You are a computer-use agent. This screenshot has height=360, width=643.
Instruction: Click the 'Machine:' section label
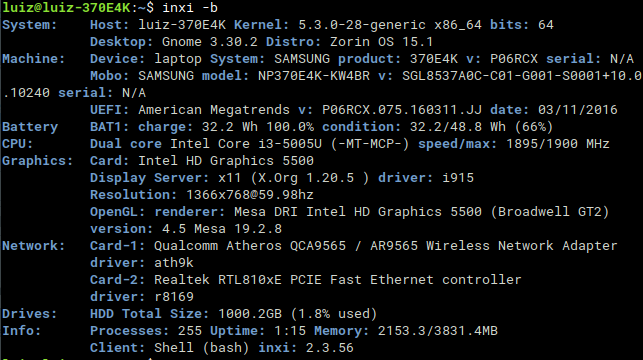[x=34, y=59]
